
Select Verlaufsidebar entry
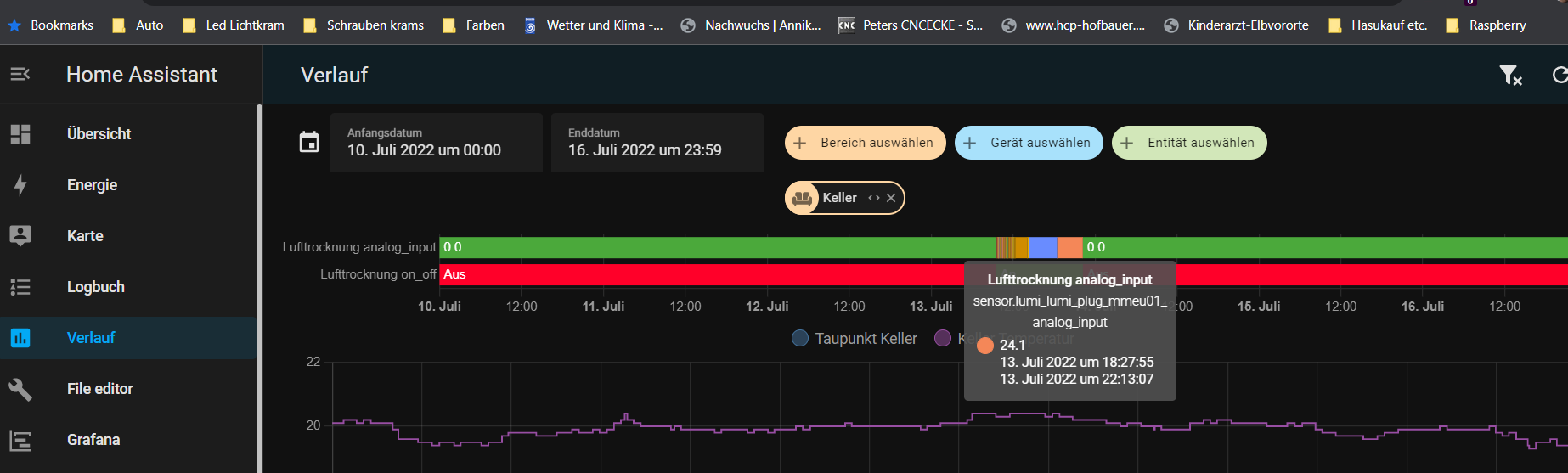click(x=91, y=338)
